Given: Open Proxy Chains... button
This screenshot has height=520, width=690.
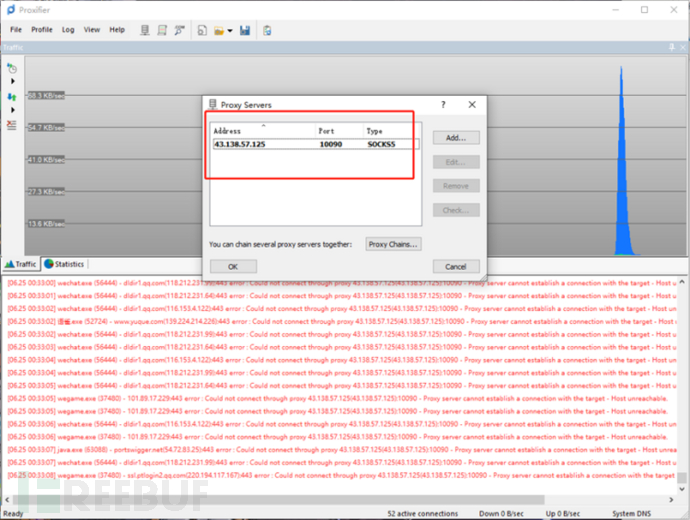Looking at the screenshot, I should pyautogui.click(x=393, y=244).
